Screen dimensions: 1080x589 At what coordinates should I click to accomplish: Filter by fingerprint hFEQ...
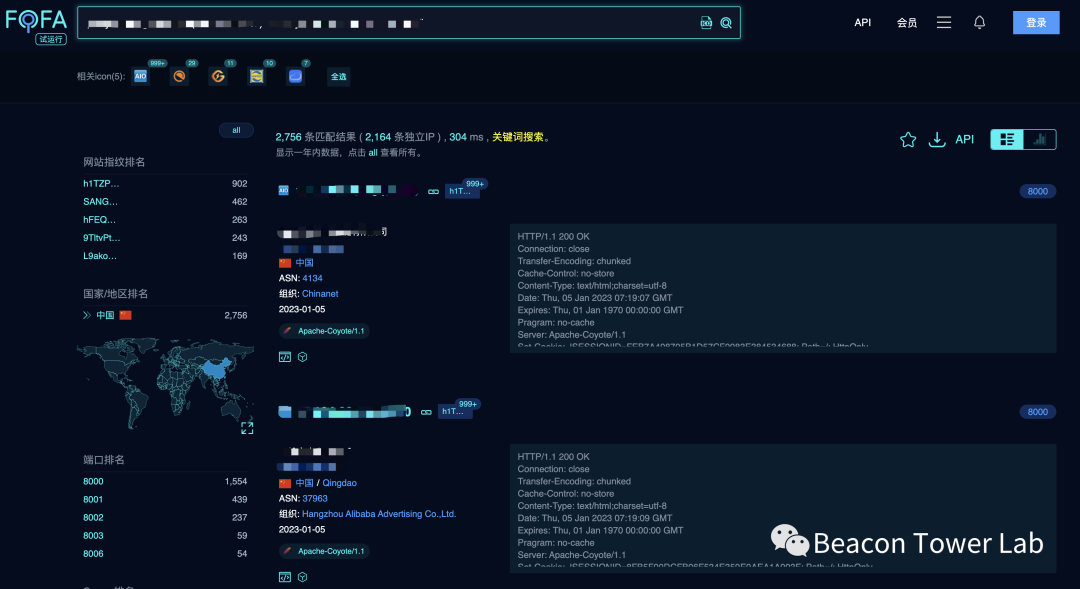pos(99,220)
